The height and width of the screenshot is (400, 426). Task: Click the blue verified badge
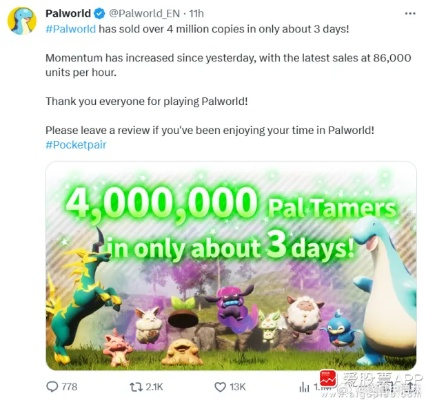point(99,13)
